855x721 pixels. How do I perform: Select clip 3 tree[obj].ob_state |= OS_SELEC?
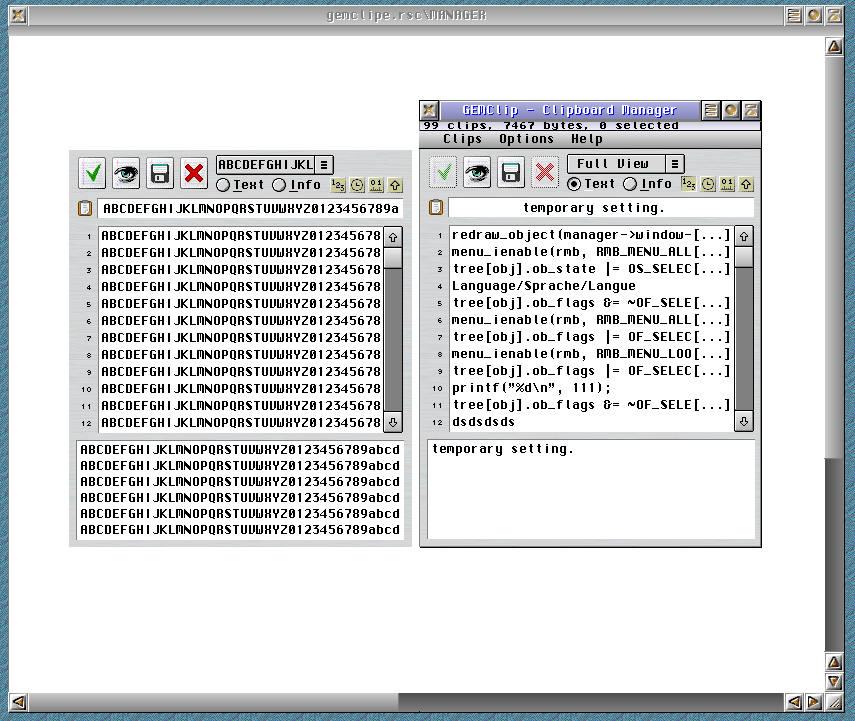pyautogui.click(x=591, y=269)
